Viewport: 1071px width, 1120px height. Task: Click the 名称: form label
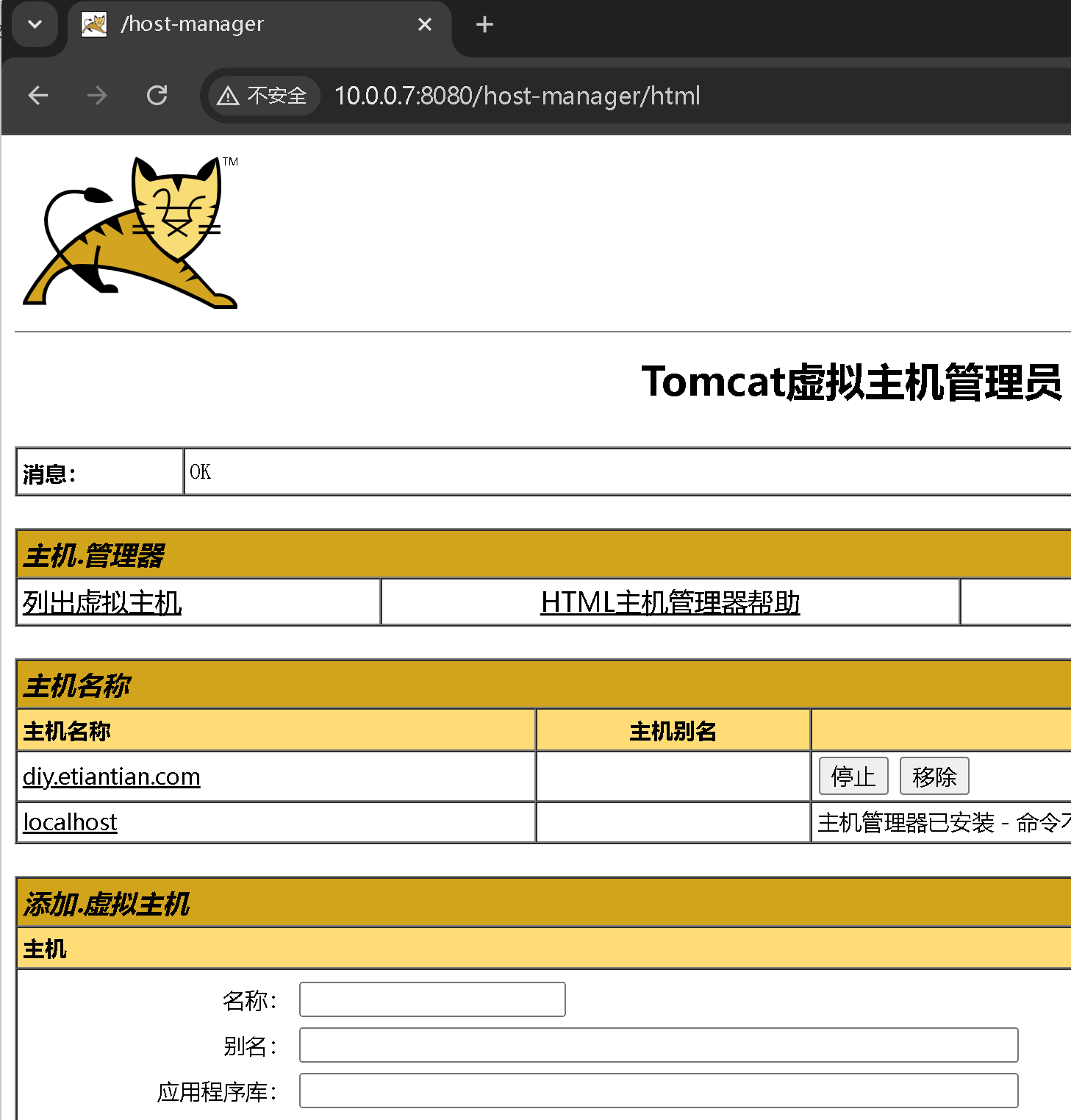(250, 1000)
